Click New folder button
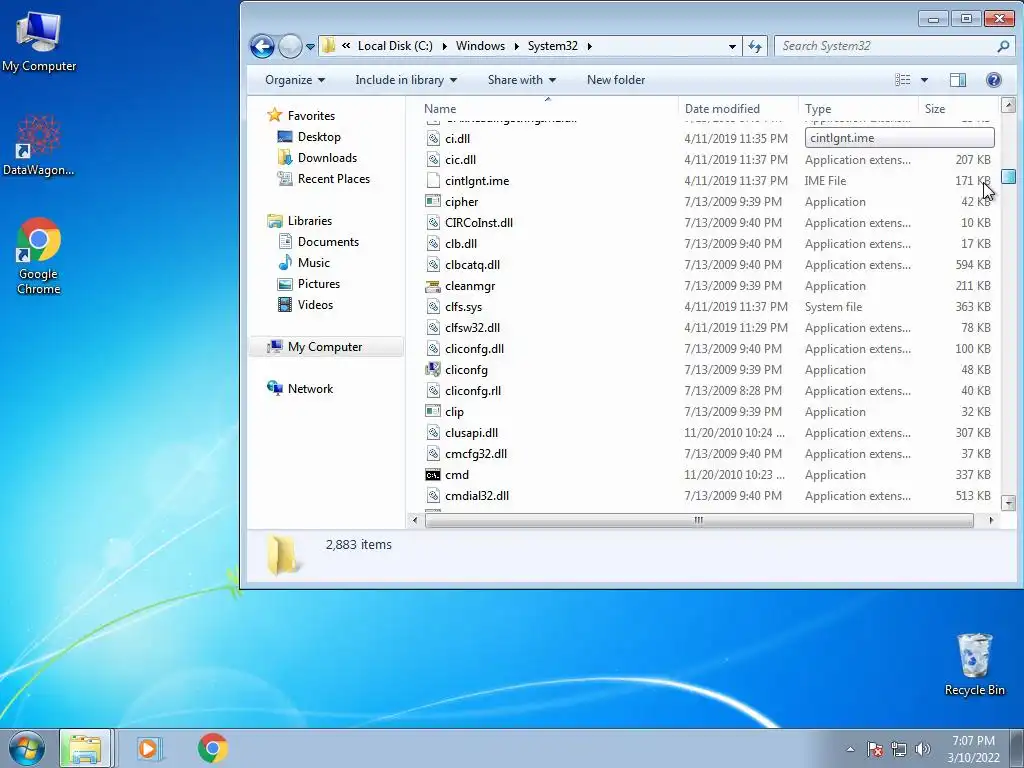Image resolution: width=1024 pixels, height=768 pixels. pos(616,80)
